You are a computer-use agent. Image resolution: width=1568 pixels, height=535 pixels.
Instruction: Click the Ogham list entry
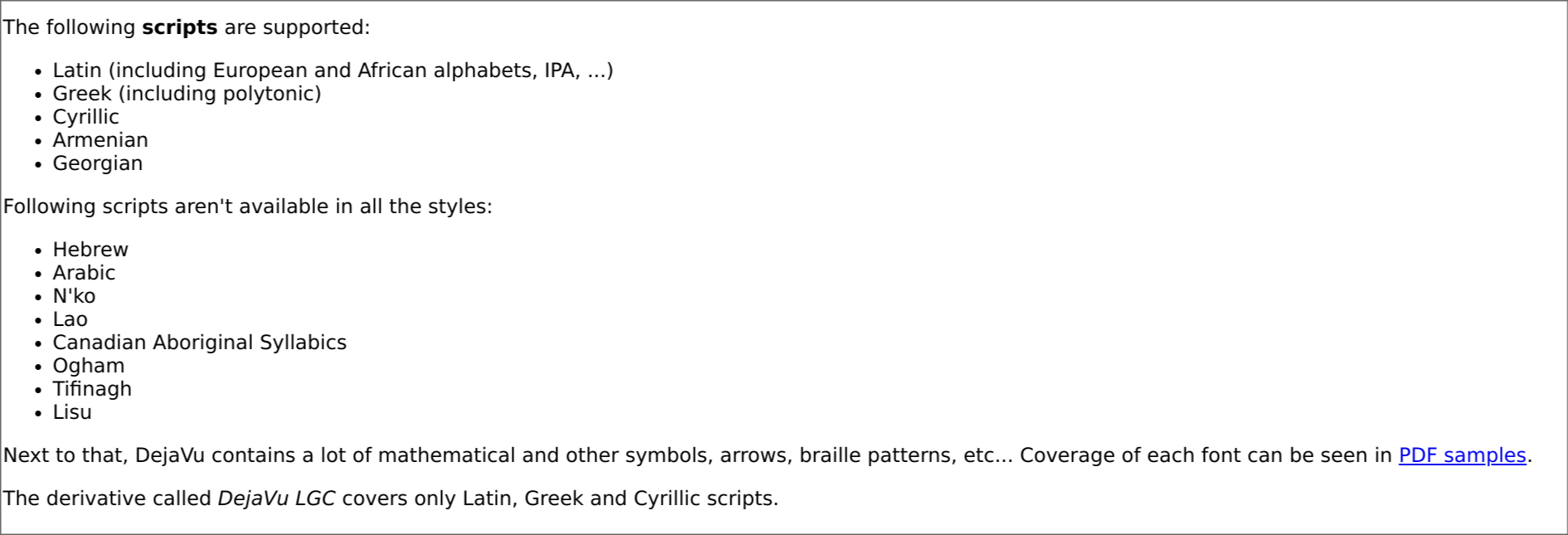coord(89,366)
